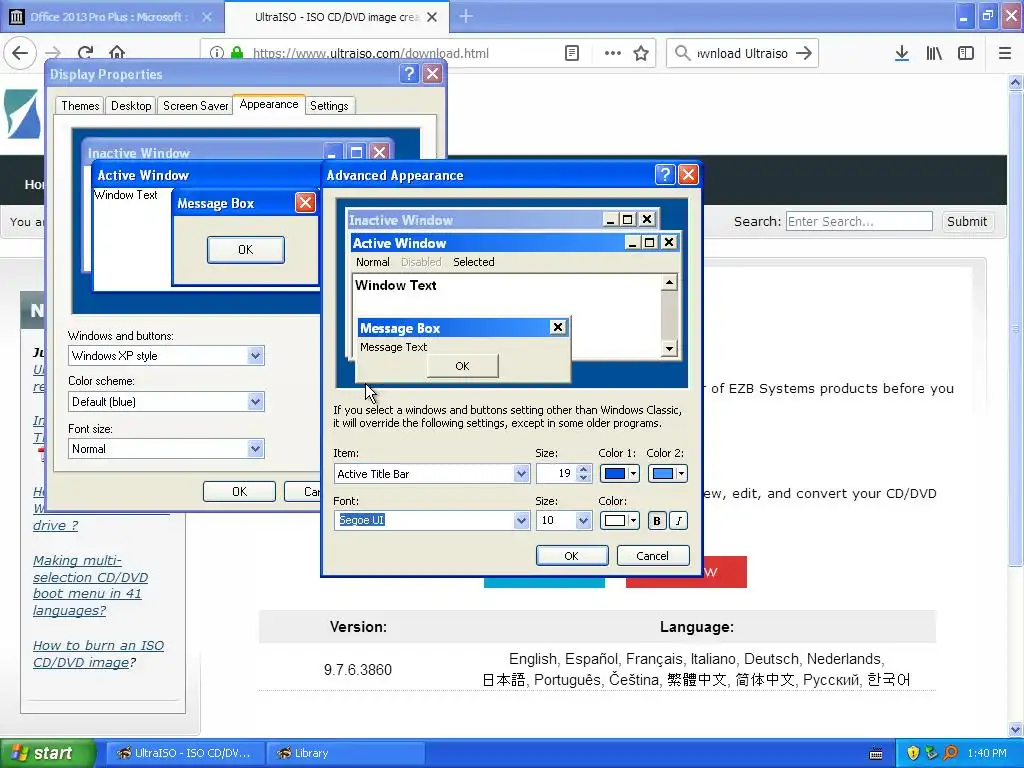The width and height of the screenshot is (1024, 768).
Task: Open the Firefox hamburger menu
Action: (1005, 53)
